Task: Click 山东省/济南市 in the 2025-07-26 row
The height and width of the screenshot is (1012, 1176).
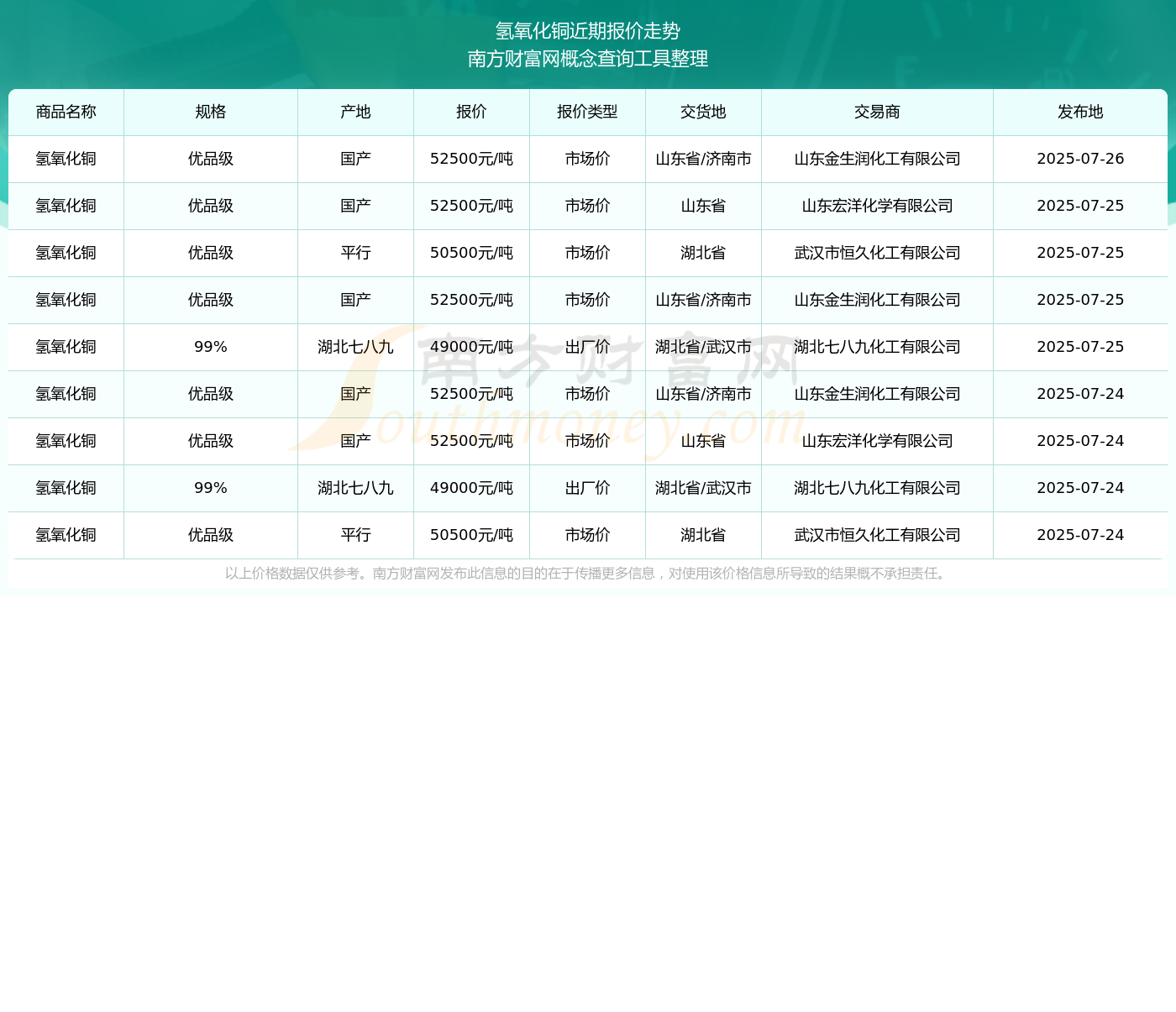Action: 704,159
